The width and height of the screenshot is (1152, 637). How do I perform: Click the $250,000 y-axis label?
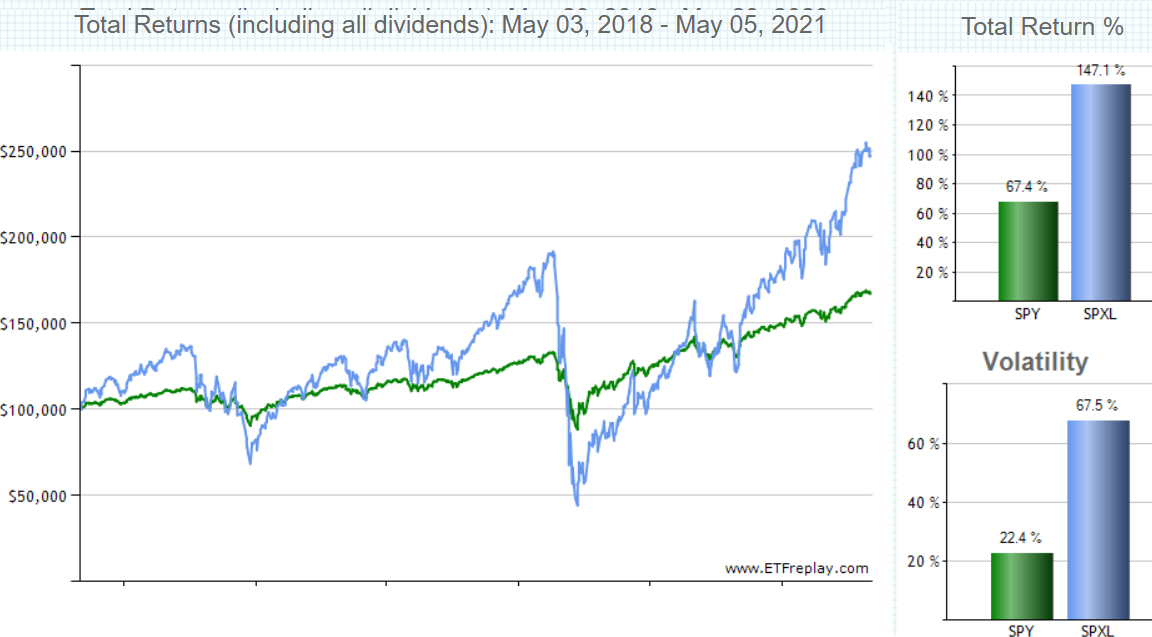tap(33, 152)
